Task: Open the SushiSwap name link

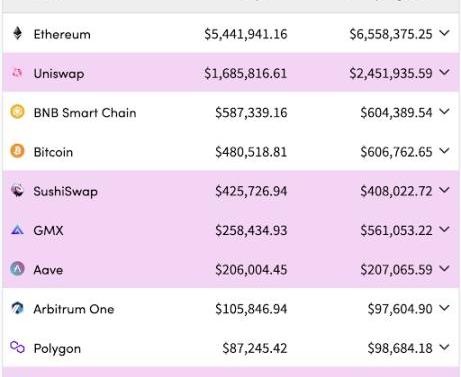Action: (66, 192)
